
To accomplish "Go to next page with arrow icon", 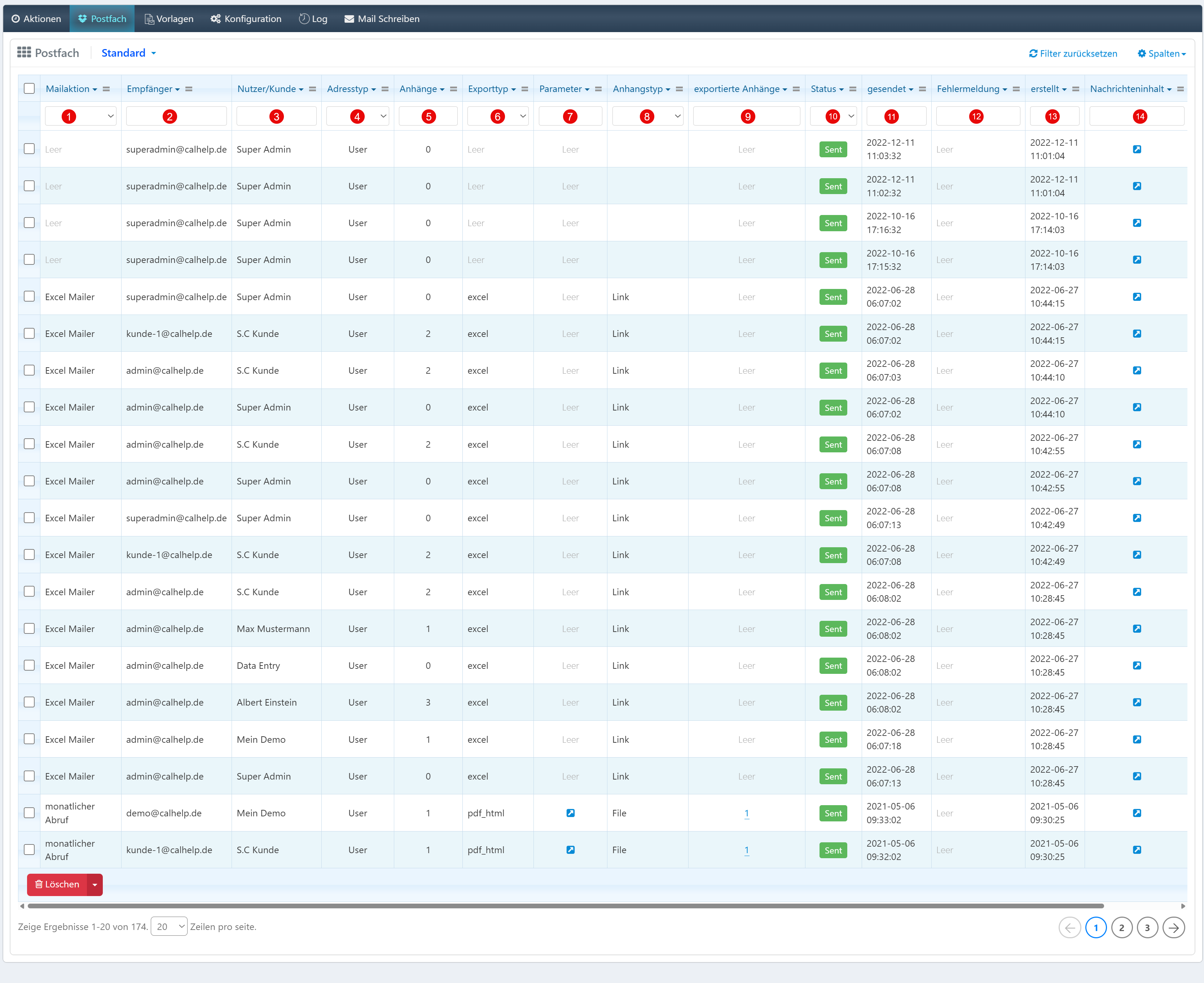I will pos(1173,927).
